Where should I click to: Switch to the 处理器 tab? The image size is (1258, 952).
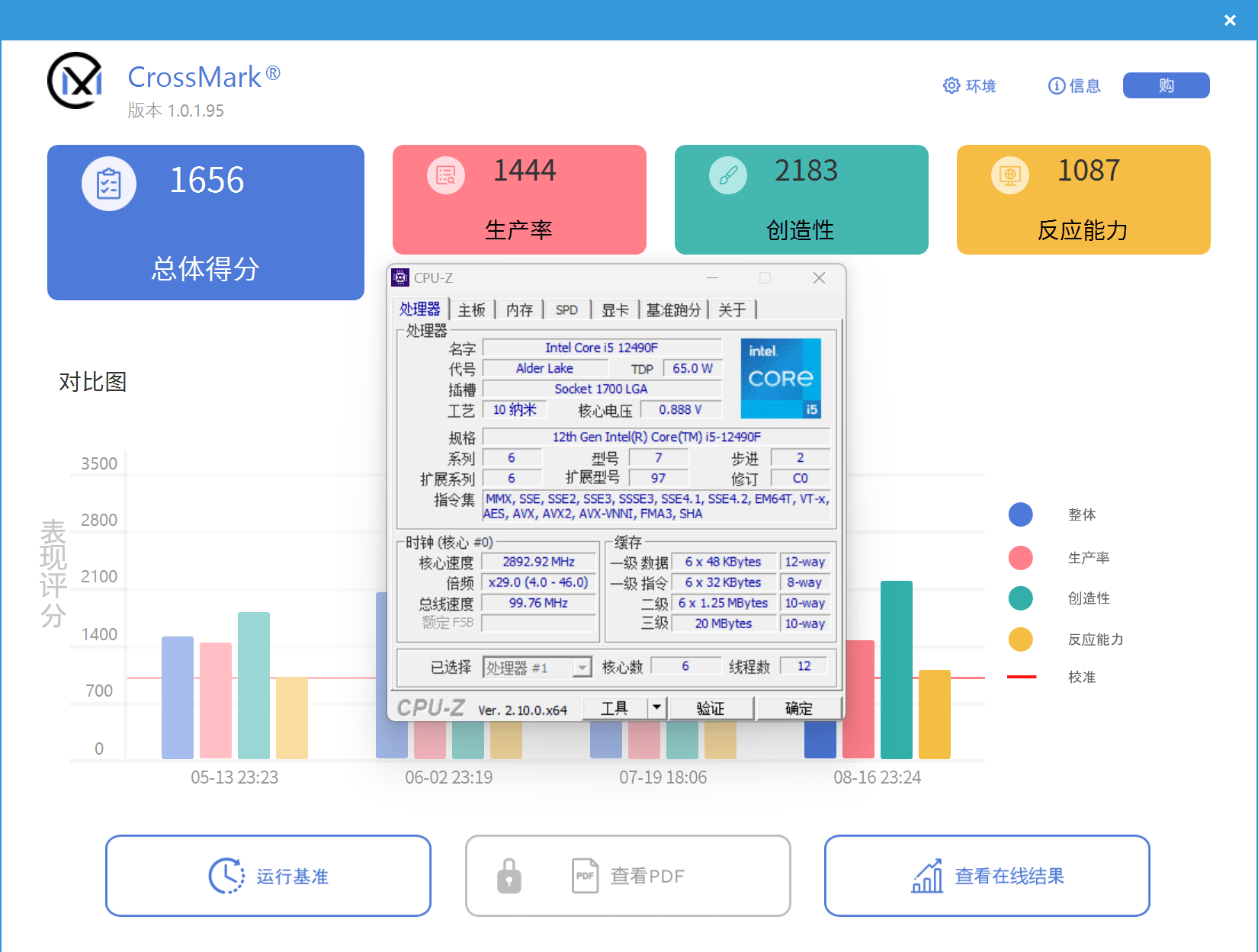[x=420, y=309]
